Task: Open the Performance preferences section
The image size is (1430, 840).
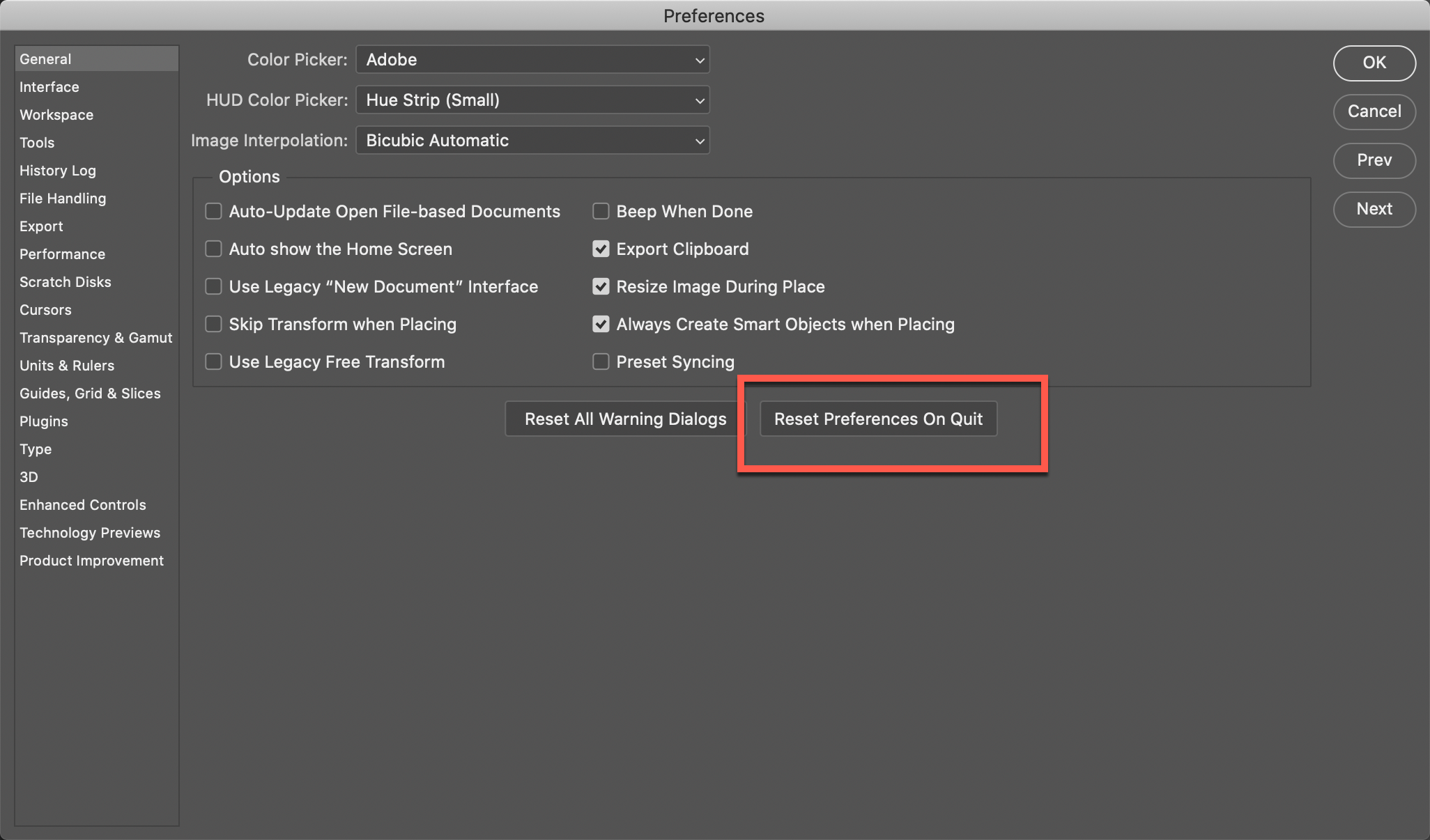Action: tap(62, 254)
